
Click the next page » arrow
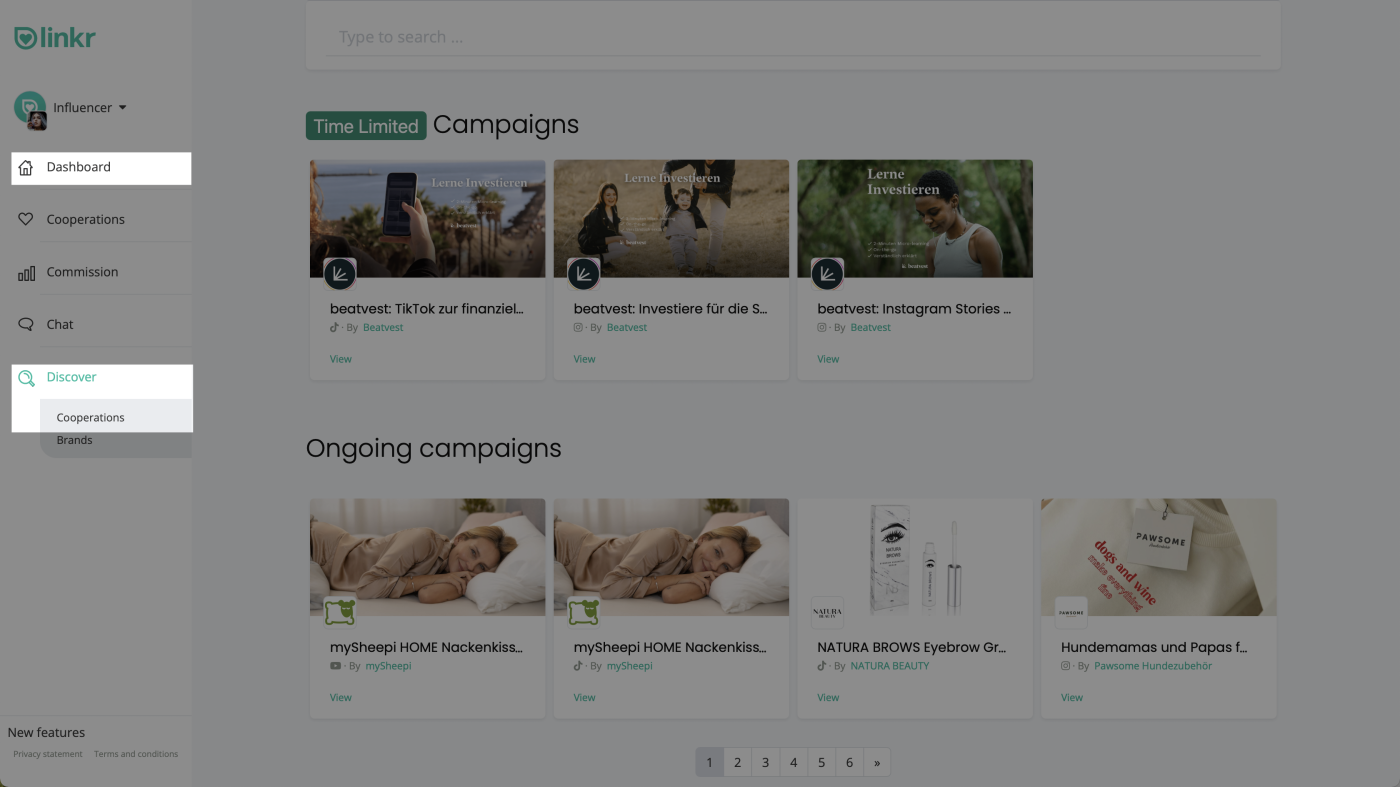[877, 762]
